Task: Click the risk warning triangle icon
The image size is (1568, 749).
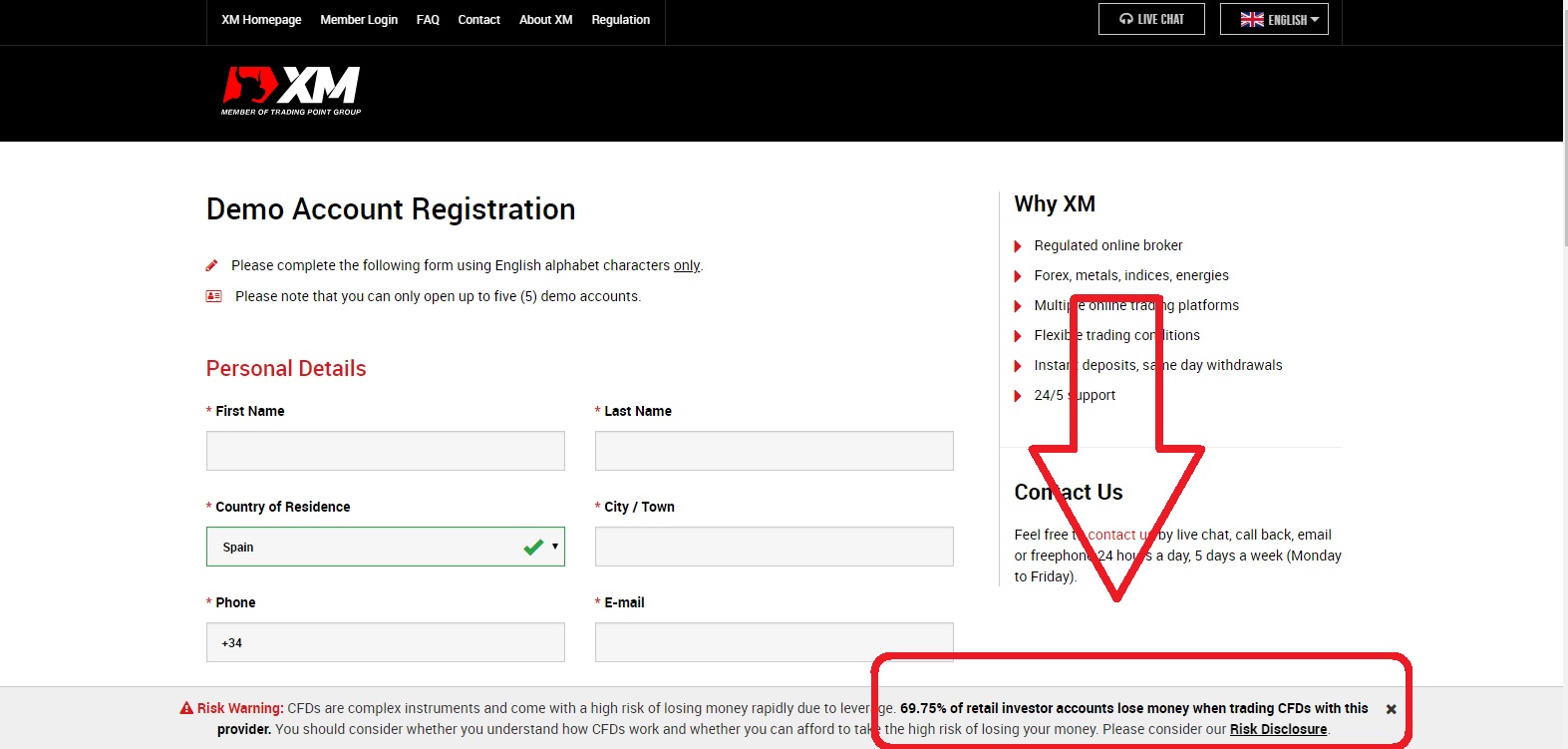Action: (x=186, y=708)
